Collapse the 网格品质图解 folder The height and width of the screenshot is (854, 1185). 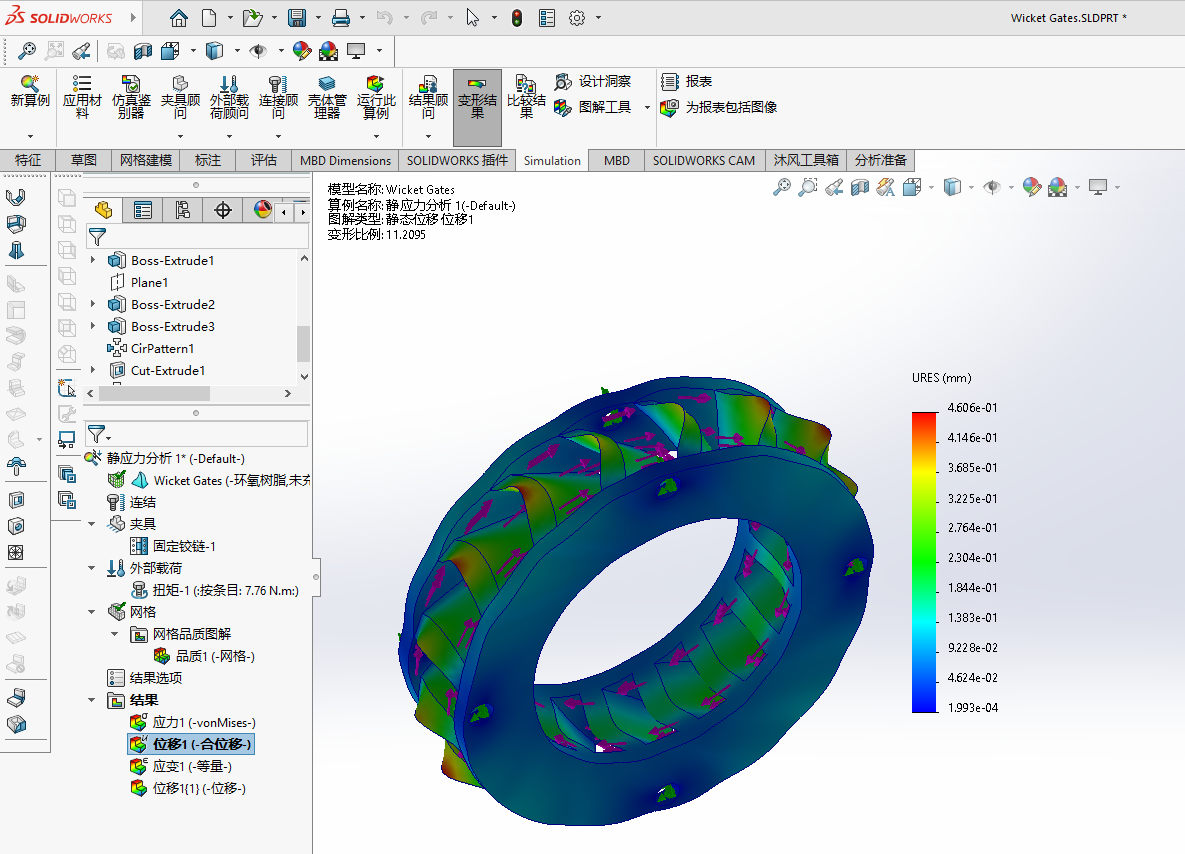click(114, 633)
